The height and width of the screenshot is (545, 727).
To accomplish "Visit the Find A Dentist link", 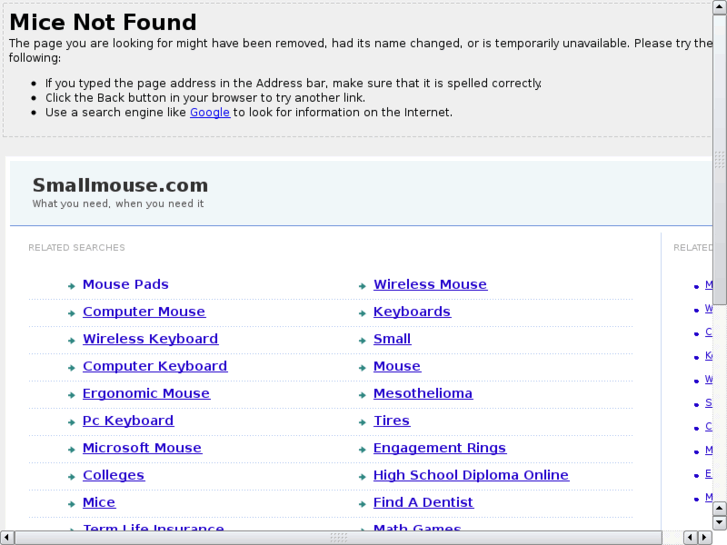I will point(423,502).
